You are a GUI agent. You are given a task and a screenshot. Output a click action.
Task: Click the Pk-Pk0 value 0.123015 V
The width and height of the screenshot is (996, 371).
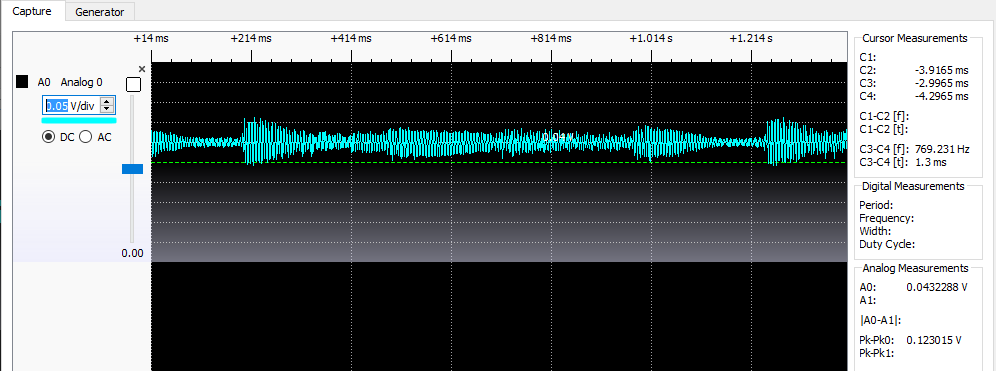pyautogui.click(x=934, y=340)
